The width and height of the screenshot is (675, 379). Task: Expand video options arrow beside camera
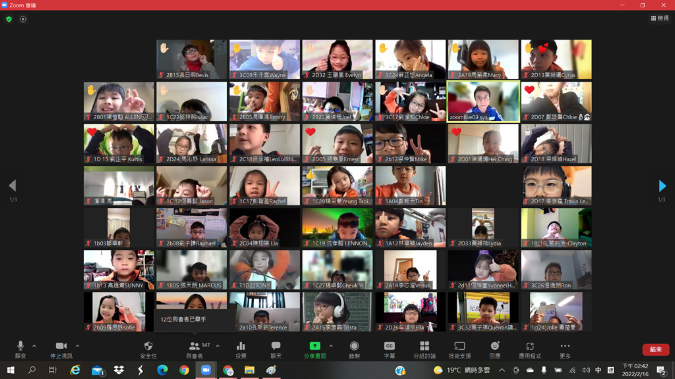[x=77, y=345]
